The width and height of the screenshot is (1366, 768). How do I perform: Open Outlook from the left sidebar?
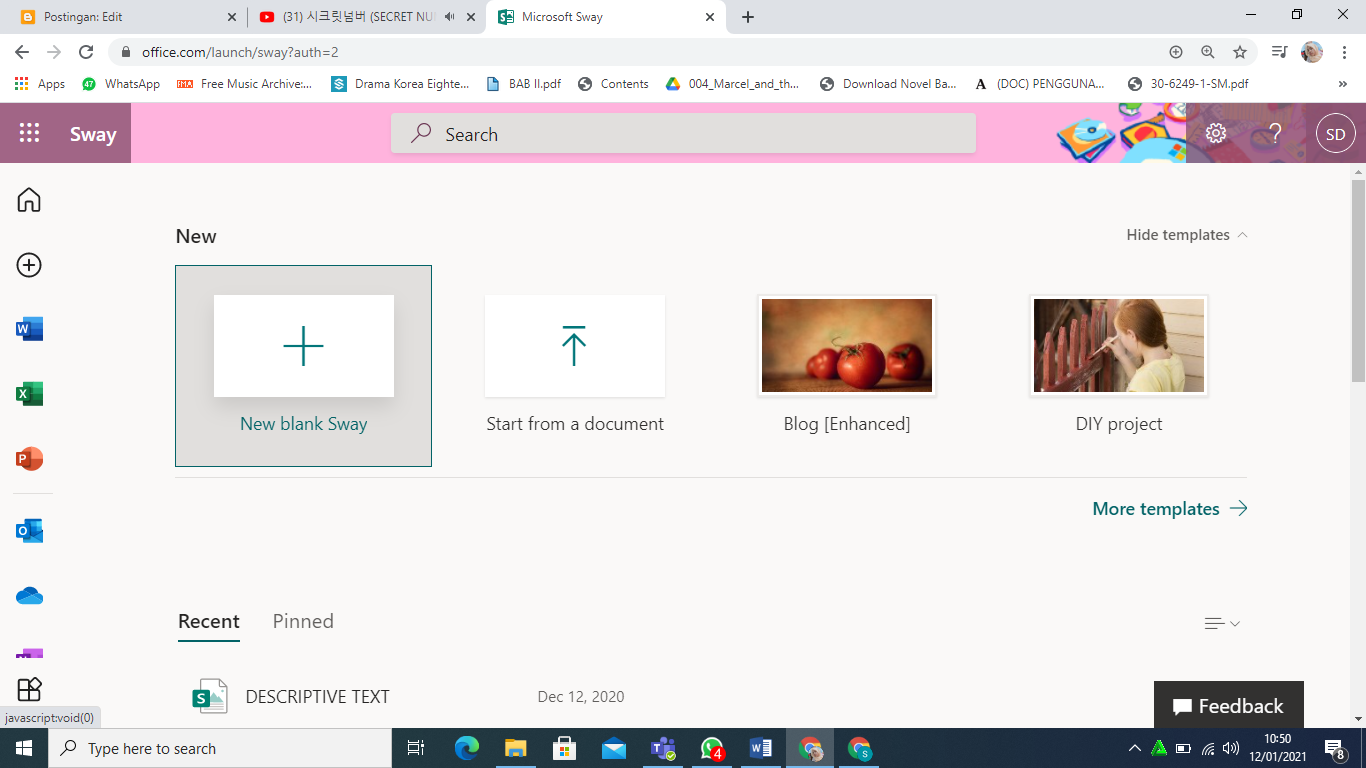tap(31, 531)
